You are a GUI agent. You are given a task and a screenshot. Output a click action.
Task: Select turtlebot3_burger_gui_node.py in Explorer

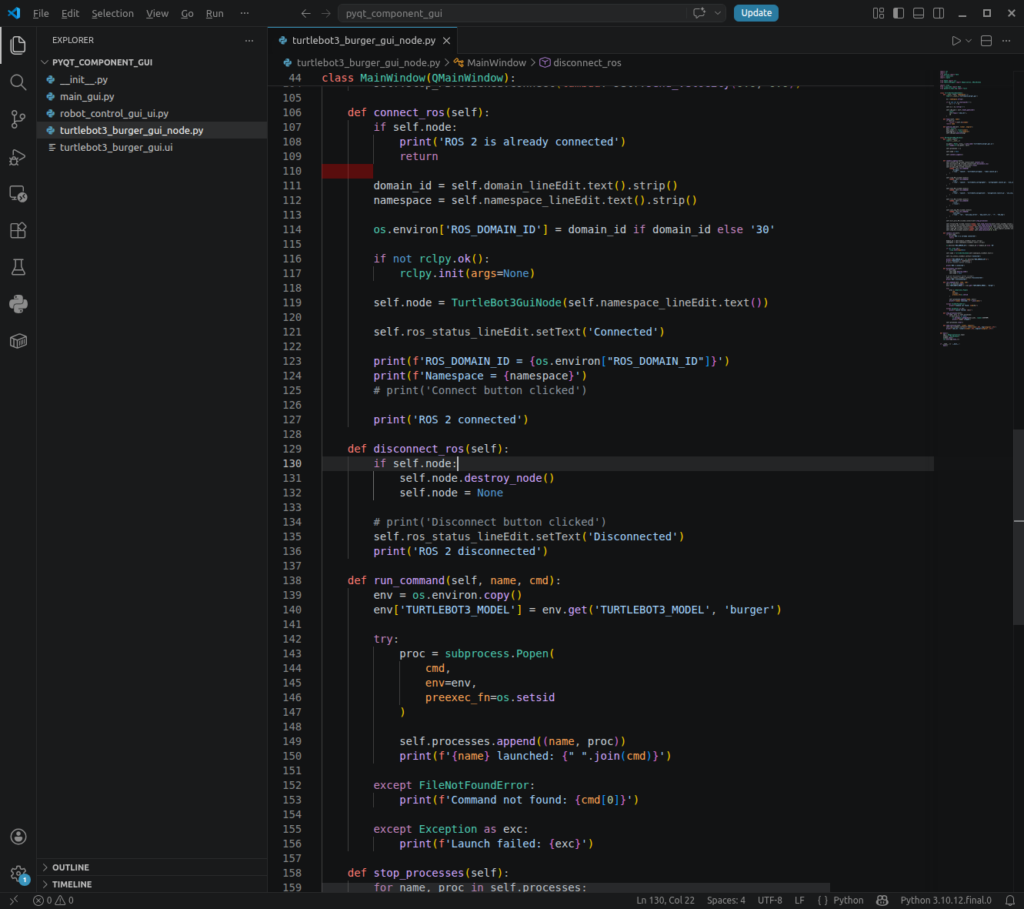152,131
